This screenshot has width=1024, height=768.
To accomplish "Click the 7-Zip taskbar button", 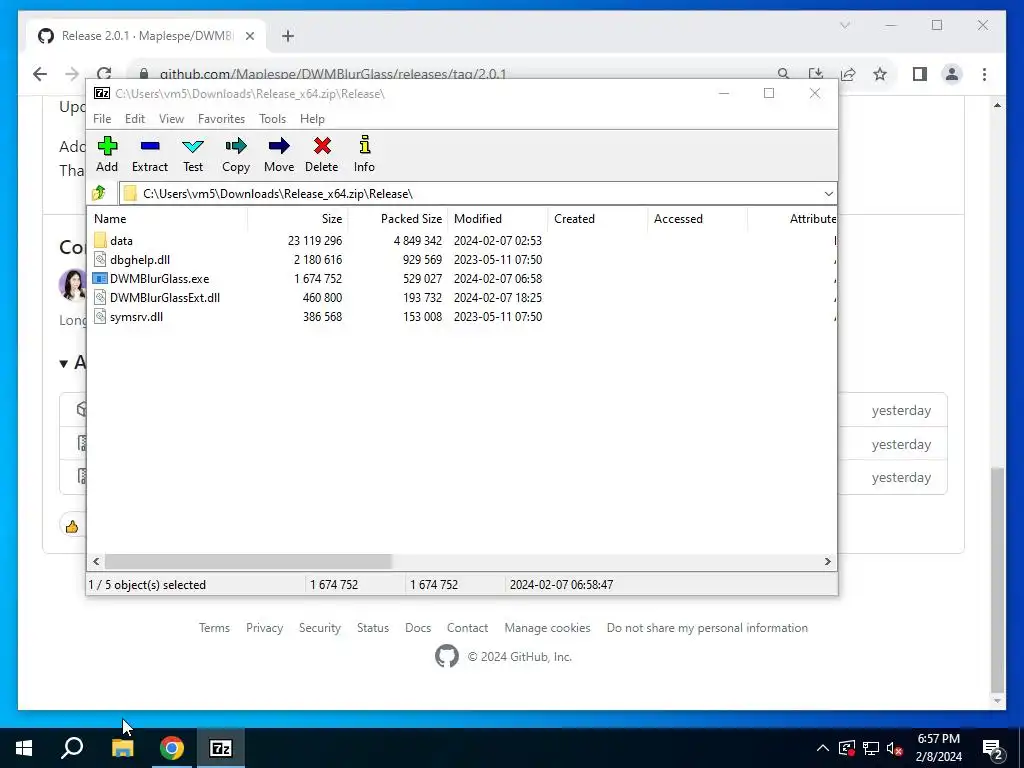I will click(x=221, y=748).
